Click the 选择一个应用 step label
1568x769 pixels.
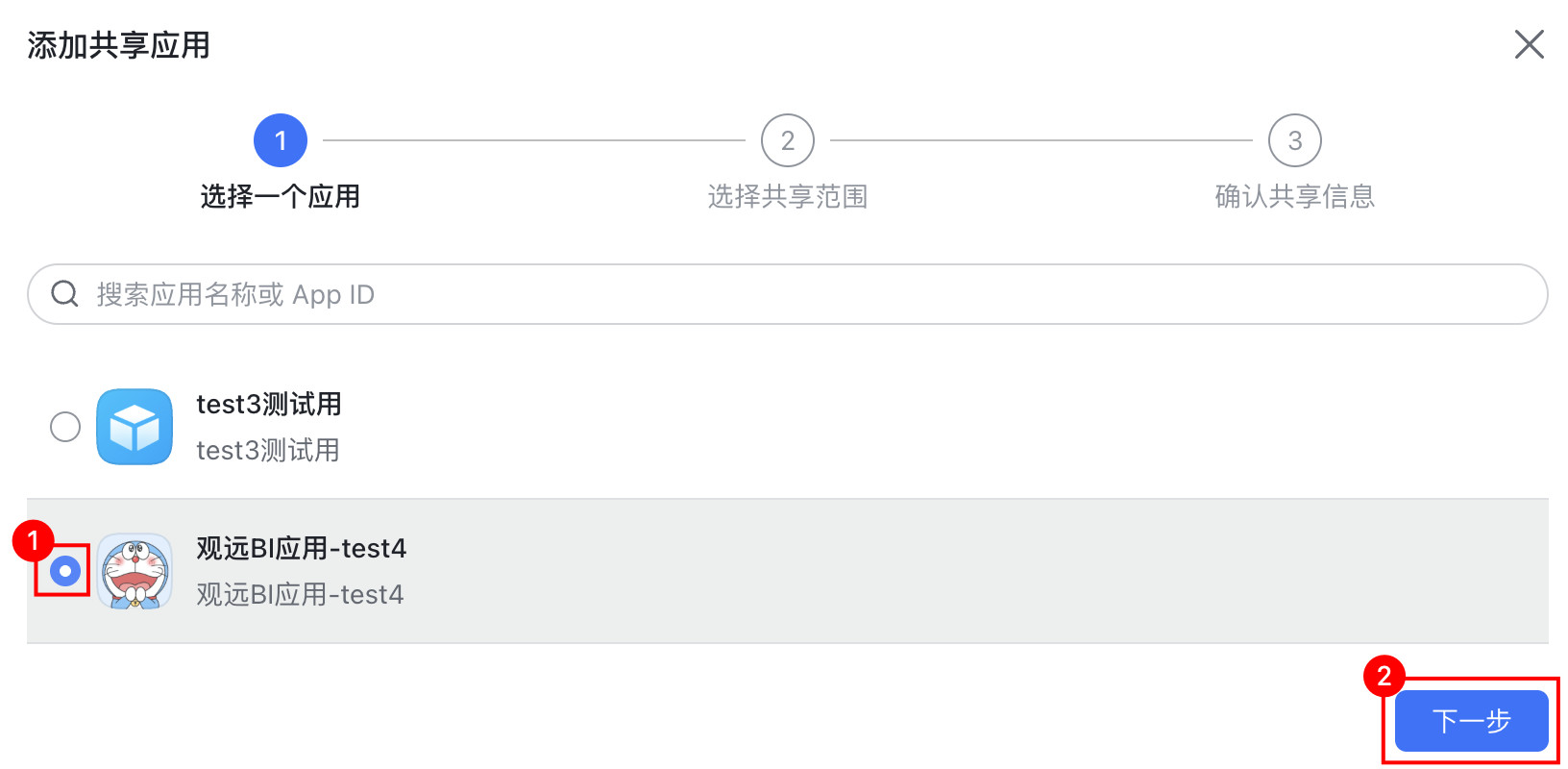[x=281, y=196]
